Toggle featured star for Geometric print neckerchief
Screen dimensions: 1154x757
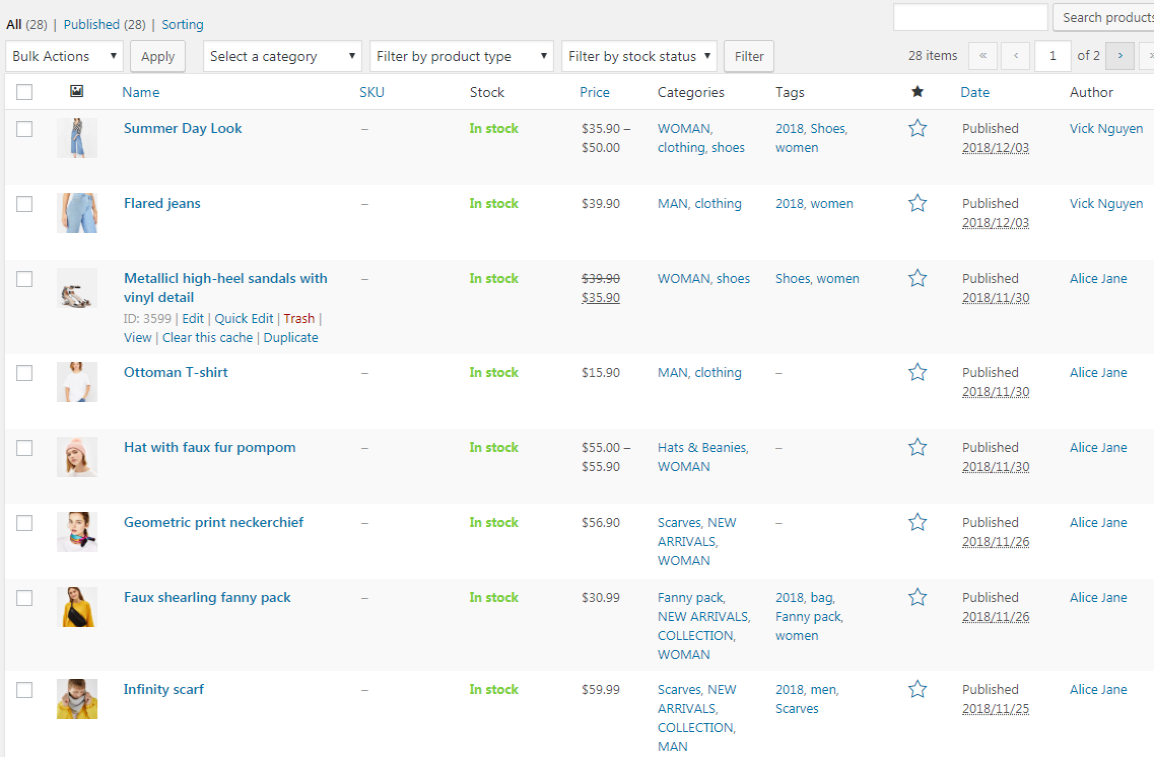pos(917,522)
